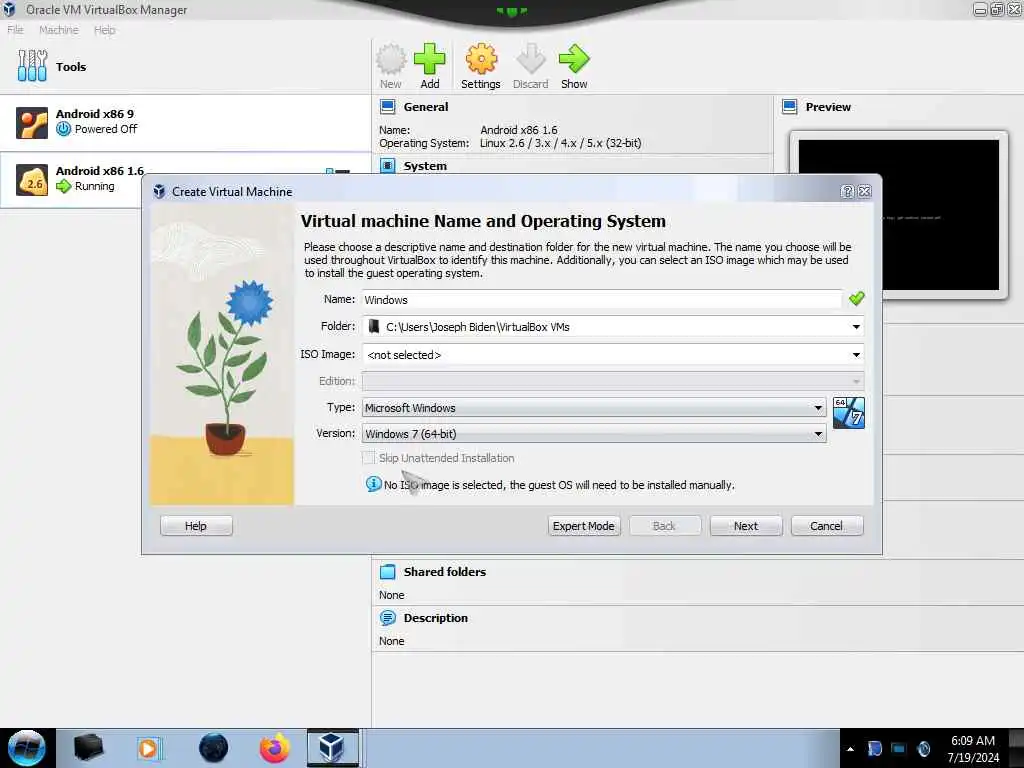Click the flag action center tray icon
The height and width of the screenshot is (768, 1024).
tap(874, 748)
